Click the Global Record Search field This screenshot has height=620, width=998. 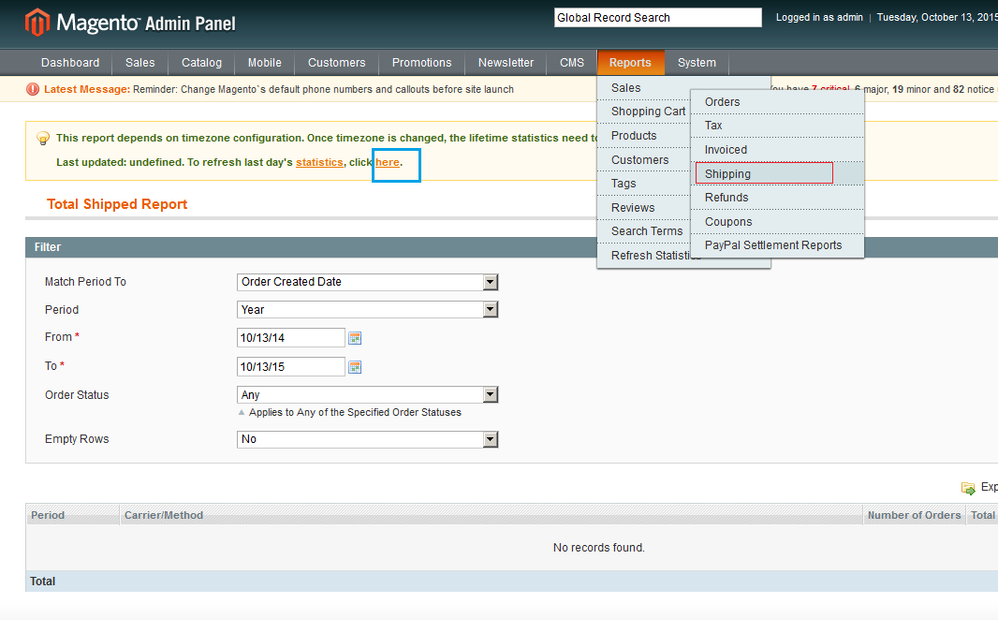(657, 17)
